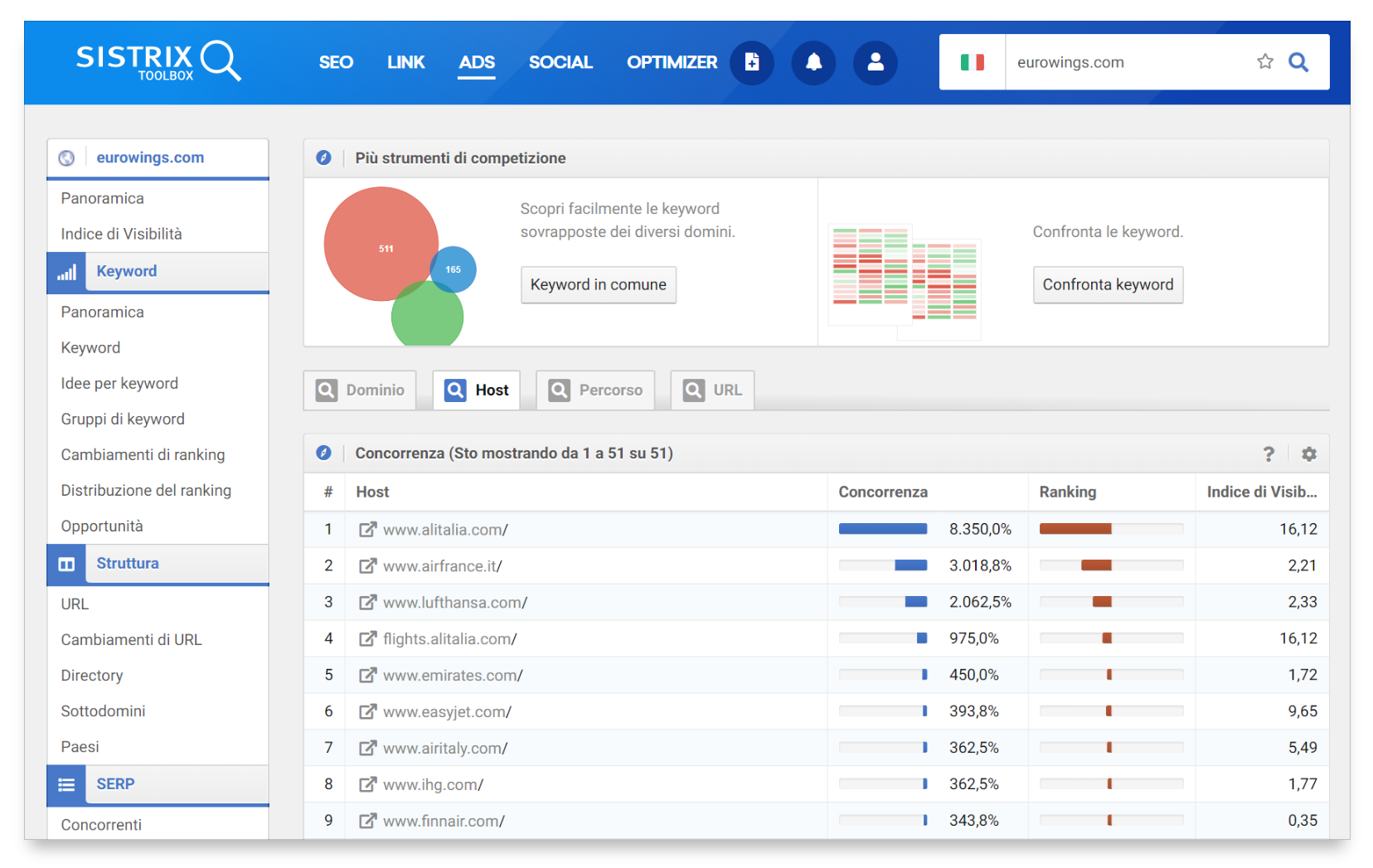Sort table by Concorrenza column header
The height and width of the screenshot is (868, 1373).
click(883, 492)
